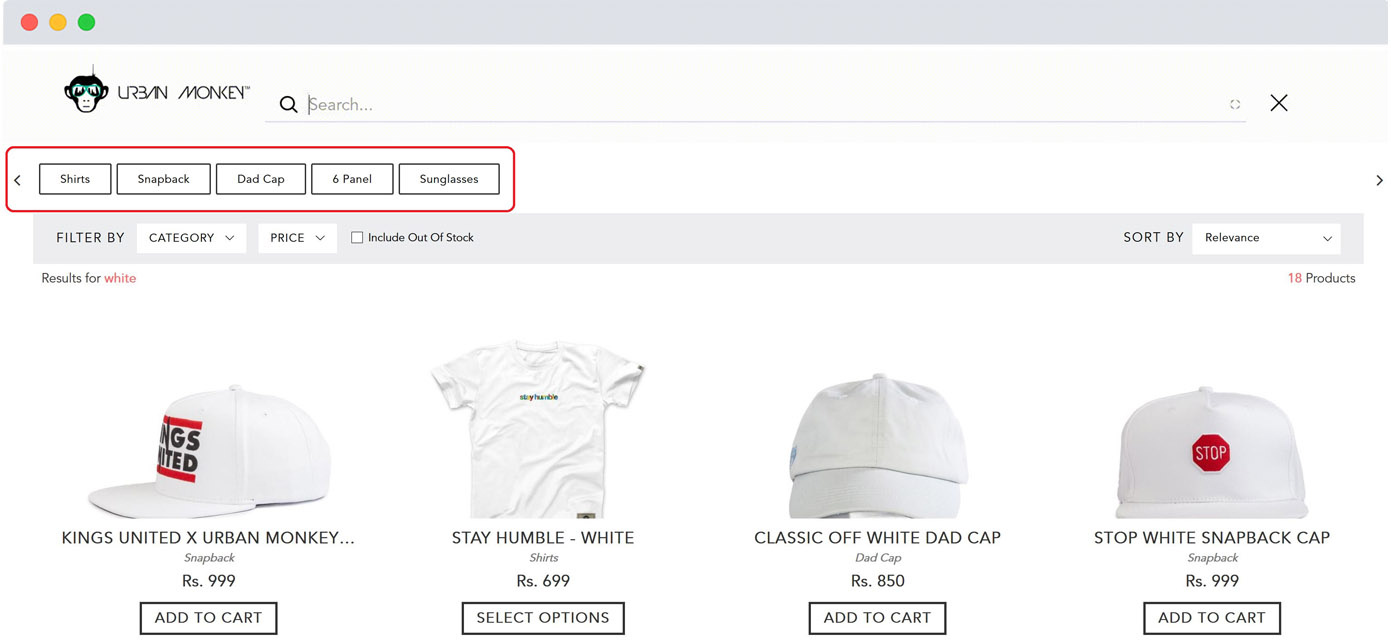The height and width of the screenshot is (644, 1391).
Task: Close the search overlay with X
Action: [1278, 103]
